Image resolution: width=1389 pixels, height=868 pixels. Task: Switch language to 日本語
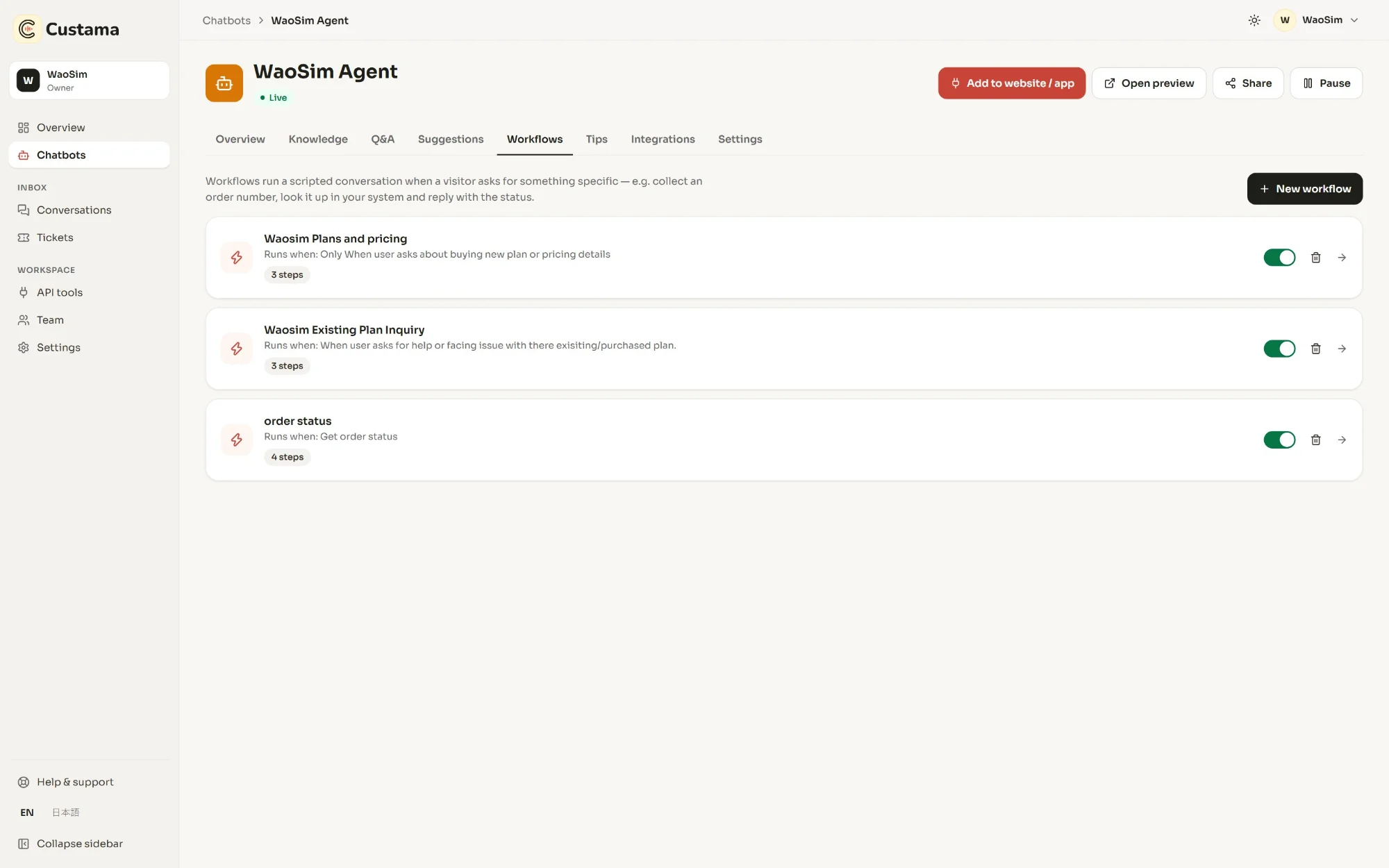pos(66,812)
